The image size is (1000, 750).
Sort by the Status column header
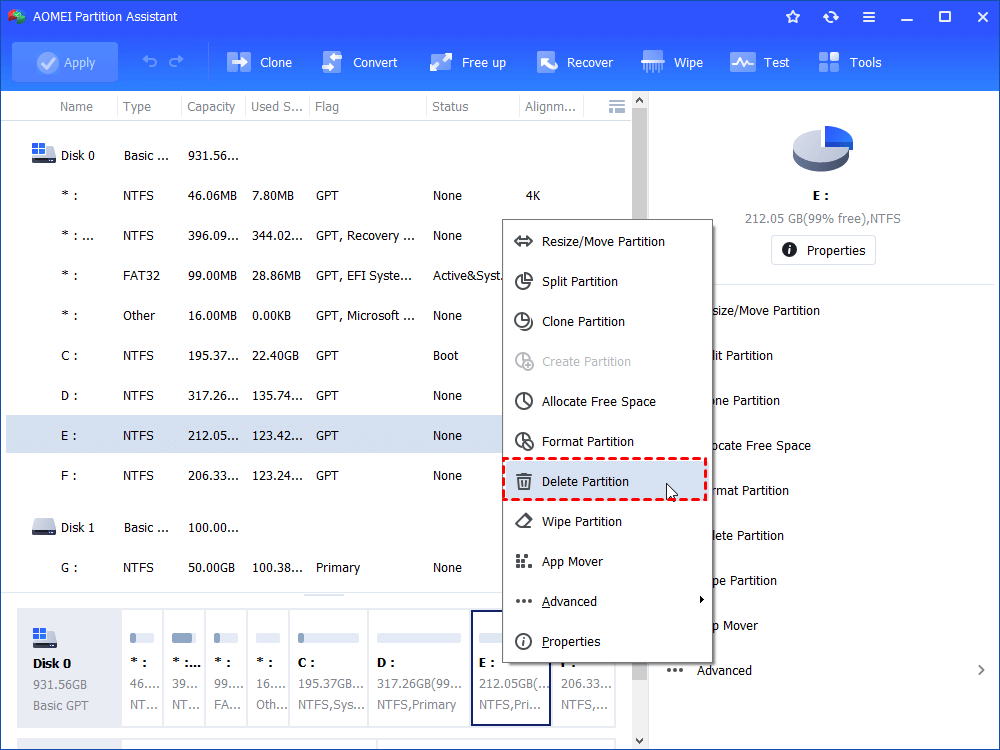[x=473, y=107]
